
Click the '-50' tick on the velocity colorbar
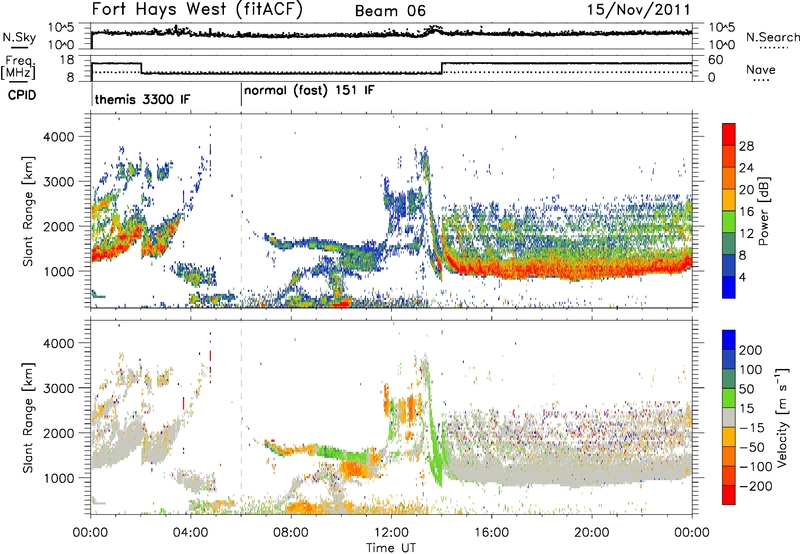752,447
